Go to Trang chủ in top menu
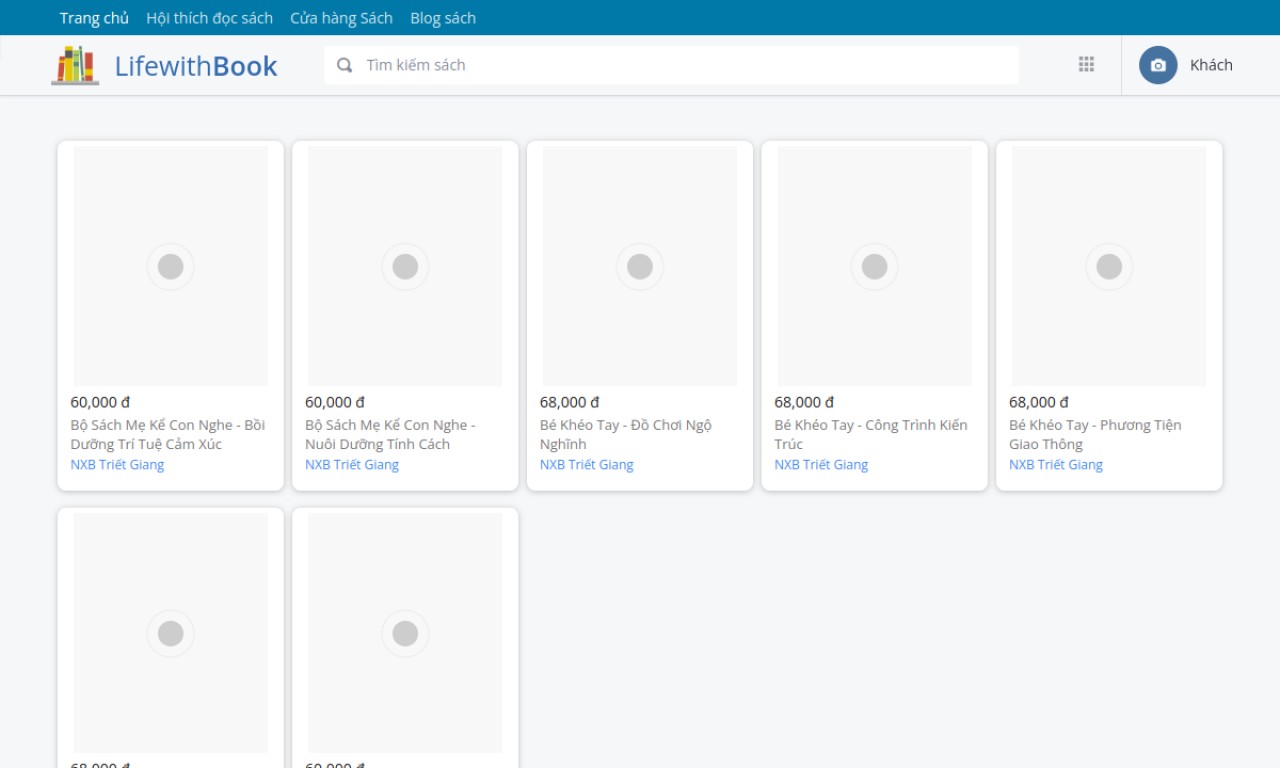This screenshot has width=1280, height=768. (94, 18)
